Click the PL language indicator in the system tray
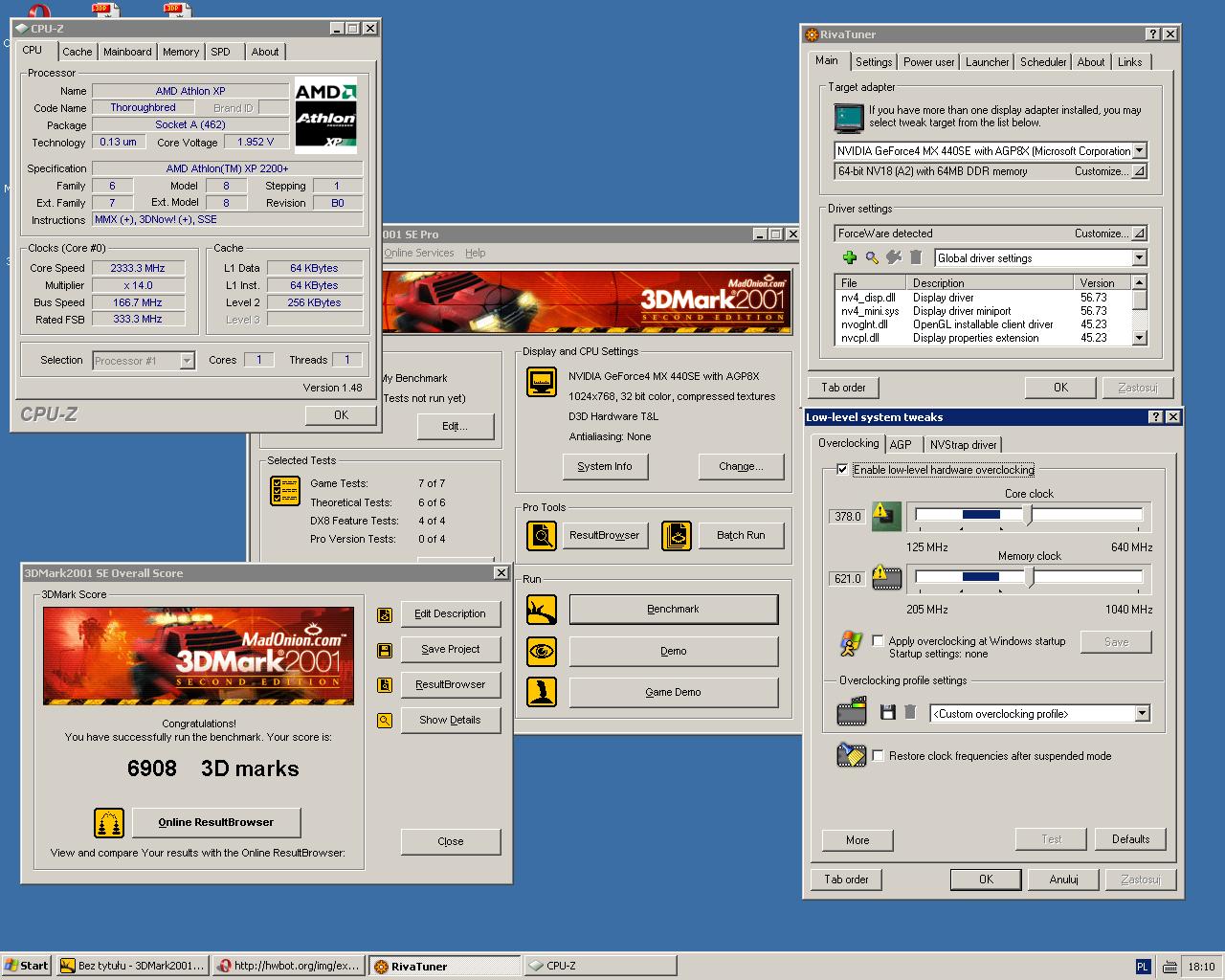Viewport: 1225px width, 980px height. tap(1143, 967)
